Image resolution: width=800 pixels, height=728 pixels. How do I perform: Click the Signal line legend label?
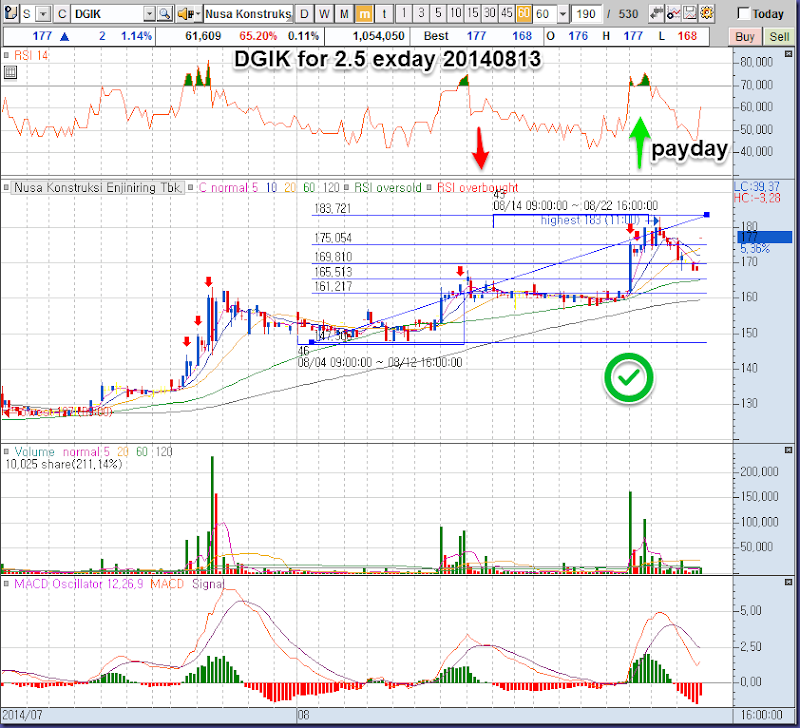point(208,584)
